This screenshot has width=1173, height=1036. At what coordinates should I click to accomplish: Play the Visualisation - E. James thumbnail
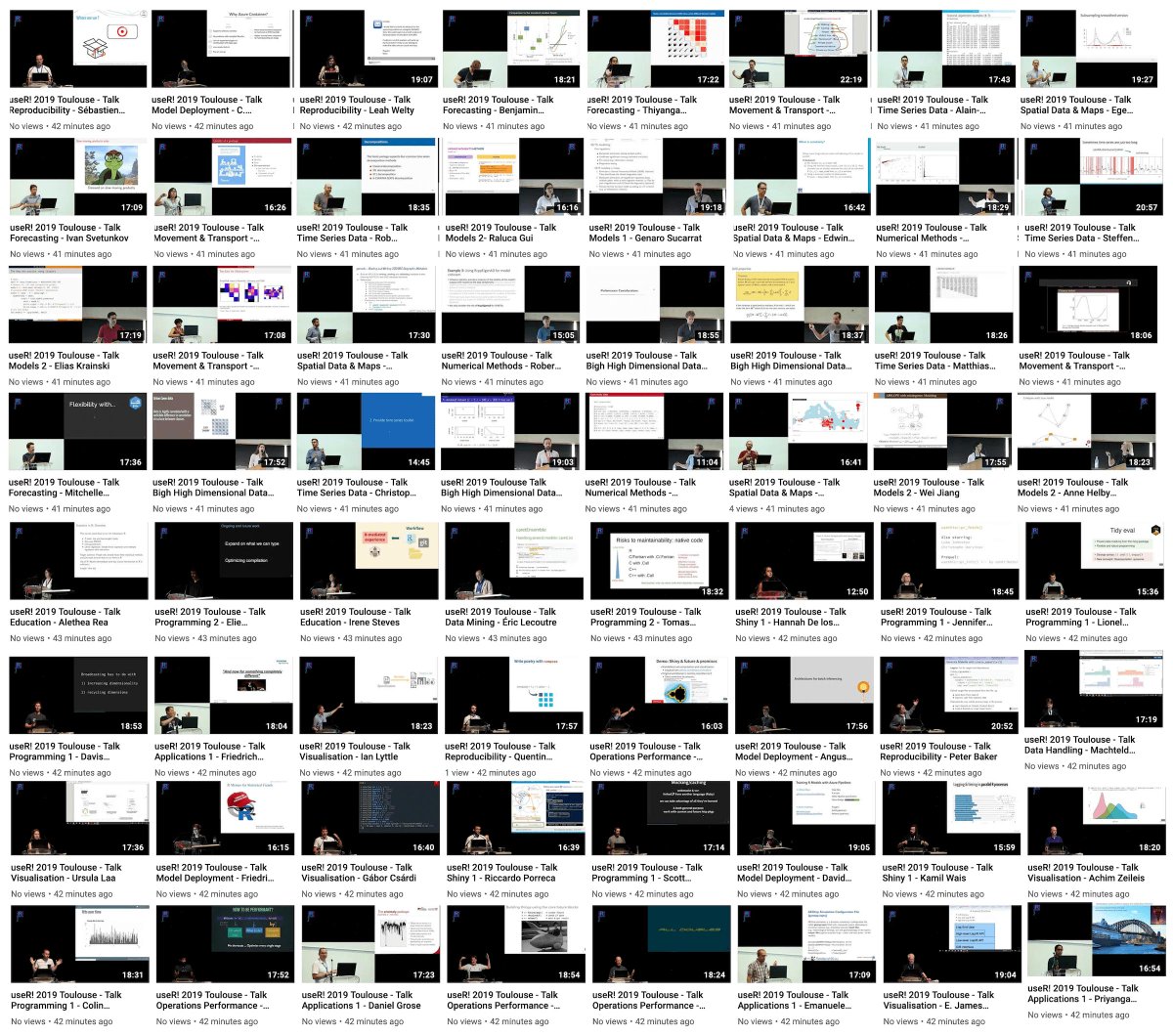point(952,944)
